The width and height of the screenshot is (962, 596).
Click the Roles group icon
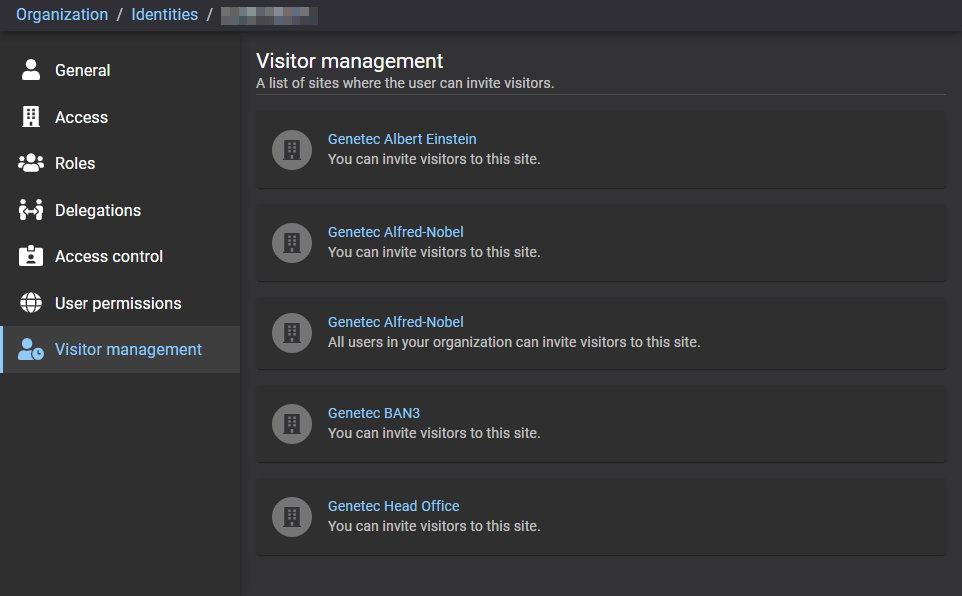pos(31,163)
